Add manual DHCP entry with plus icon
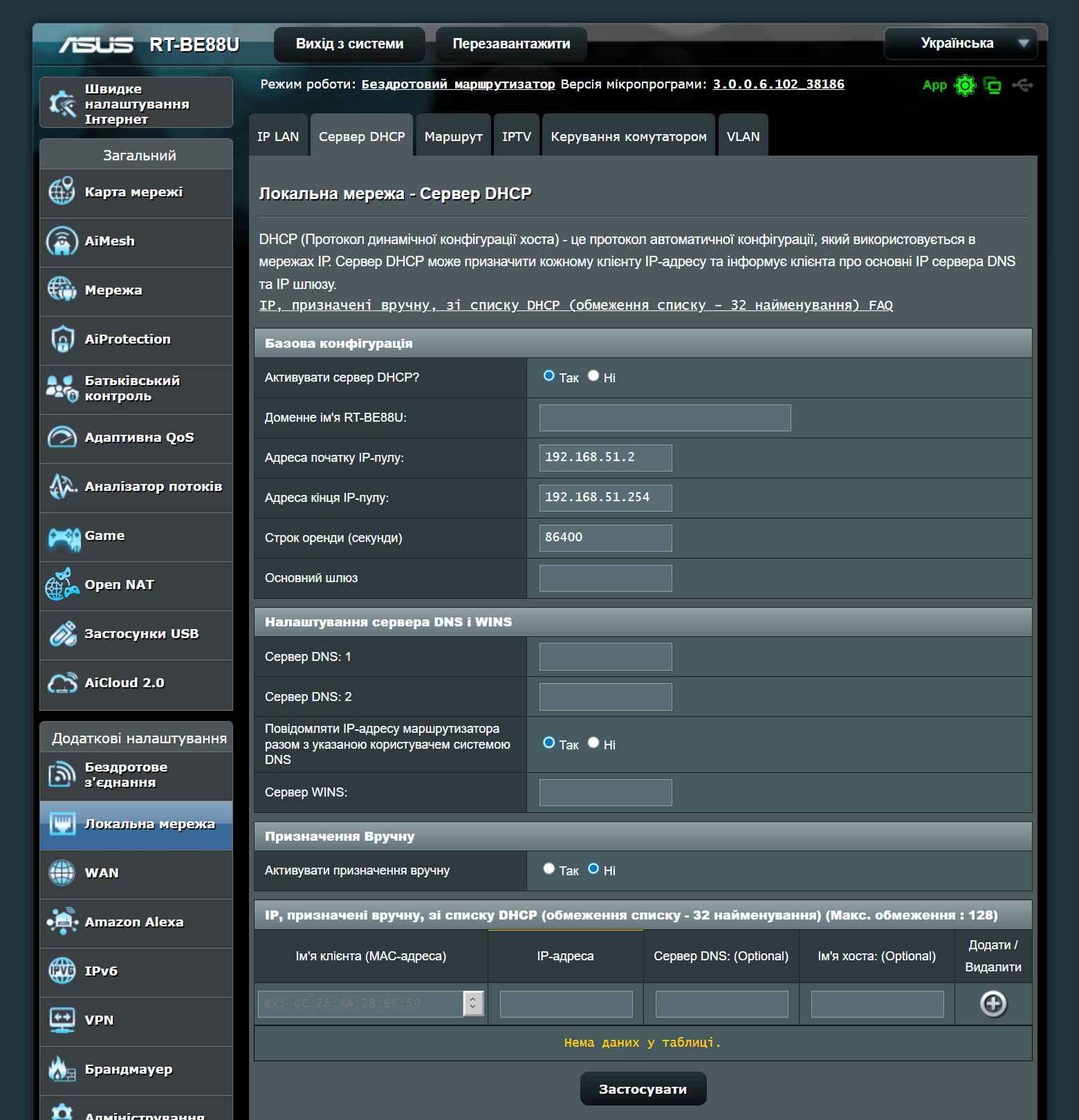 pos(993,1004)
